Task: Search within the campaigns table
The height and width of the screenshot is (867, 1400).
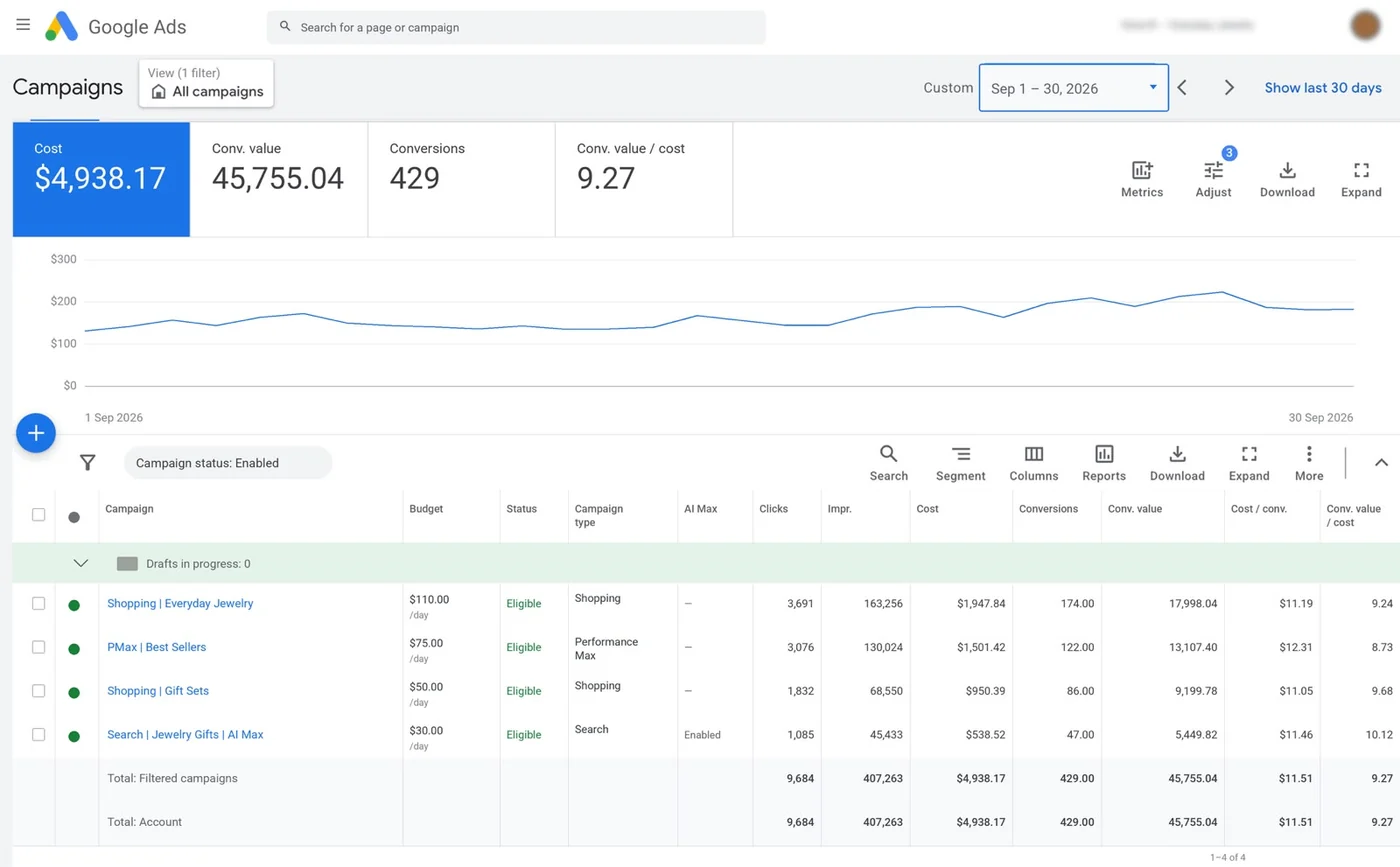Action: [888, 463]
